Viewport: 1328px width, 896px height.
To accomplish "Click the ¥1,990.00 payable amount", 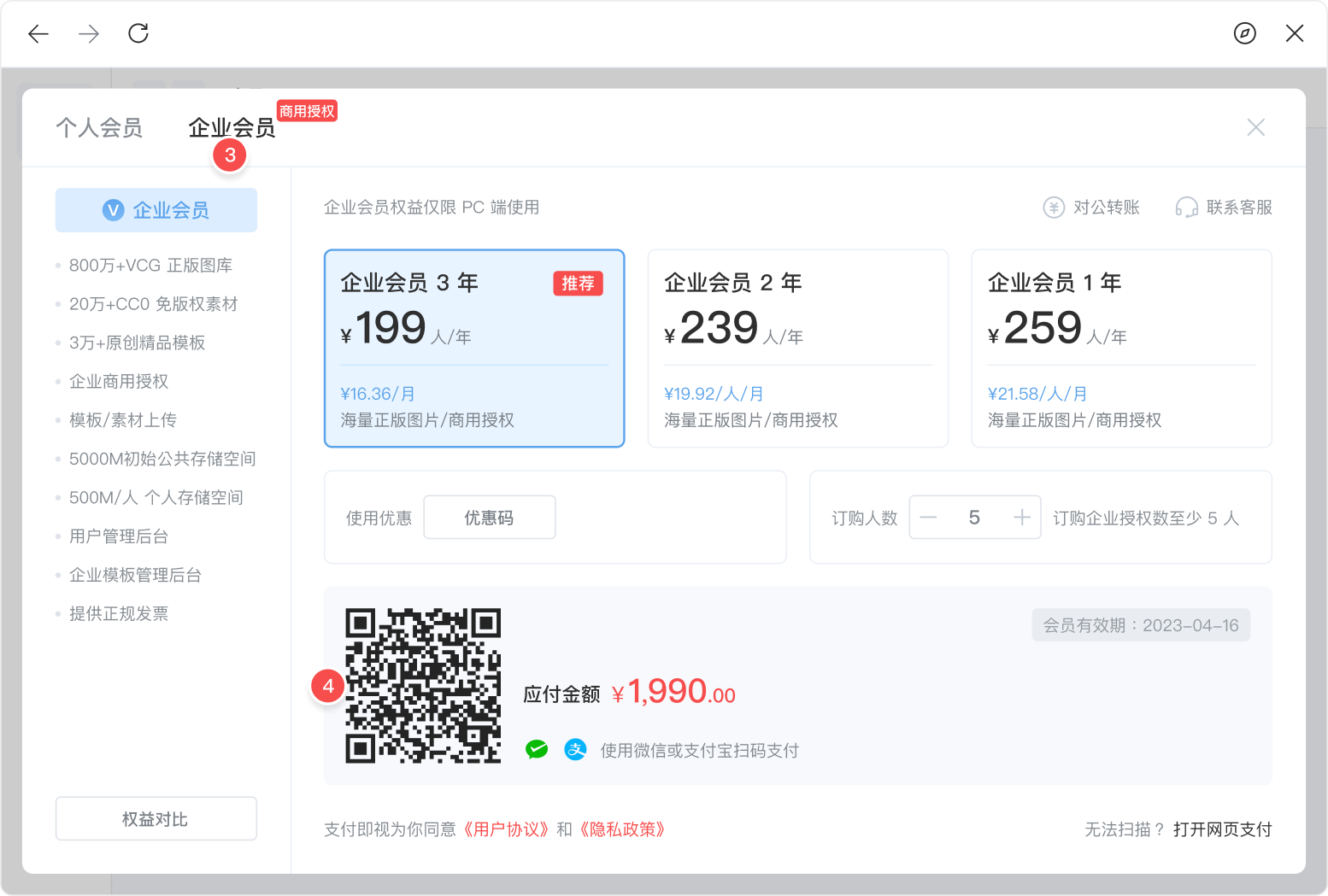I will (x=673, y=692).
